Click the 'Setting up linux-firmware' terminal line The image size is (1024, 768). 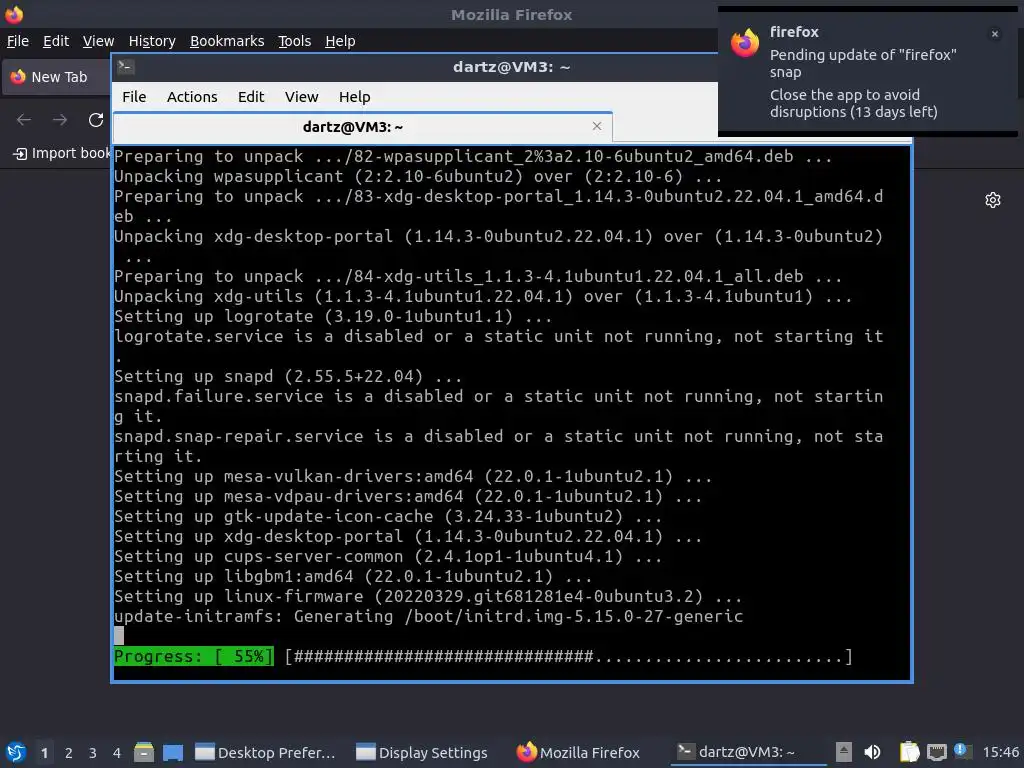pyautogui.click(x=428, y=596)
